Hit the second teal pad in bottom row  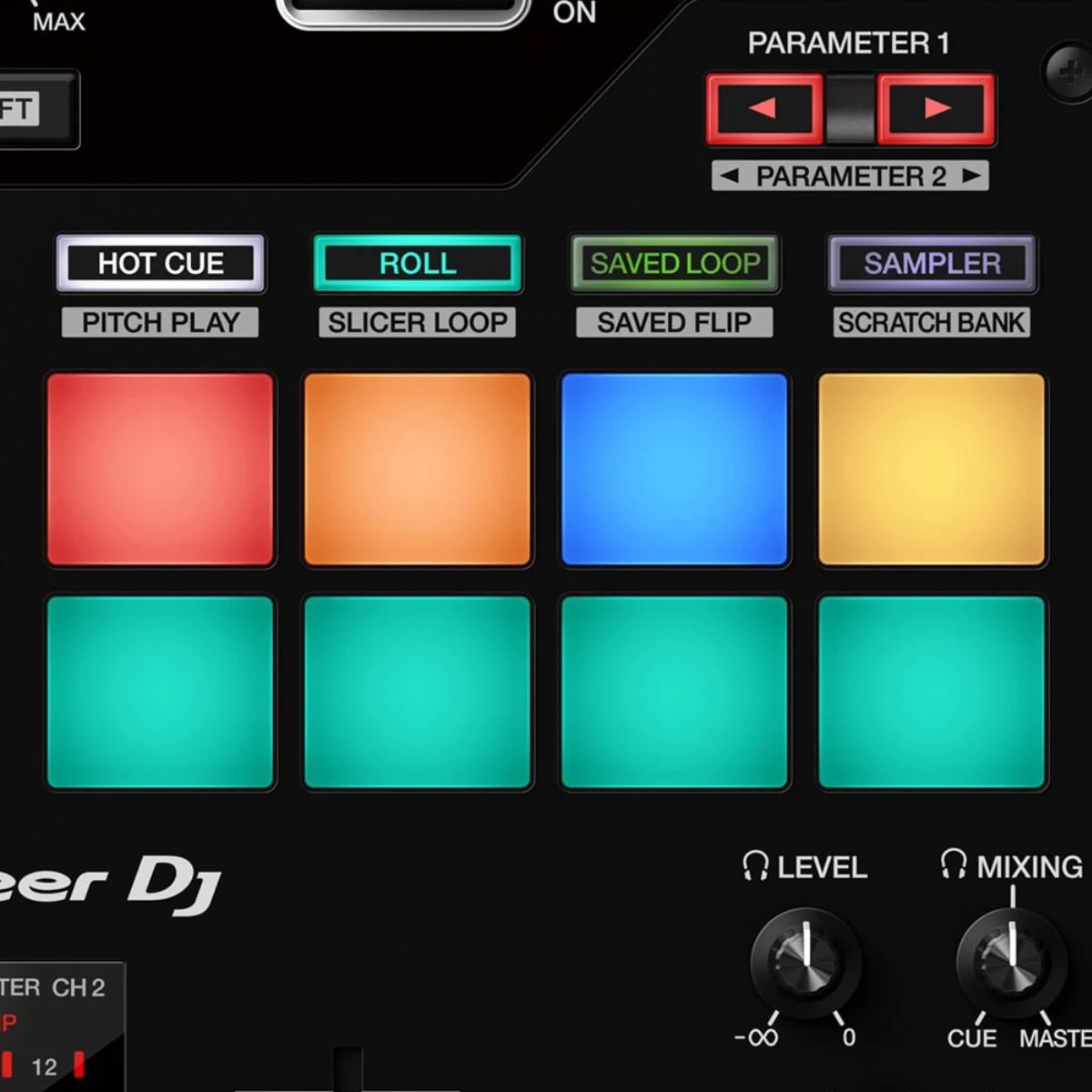pos(418,693)
